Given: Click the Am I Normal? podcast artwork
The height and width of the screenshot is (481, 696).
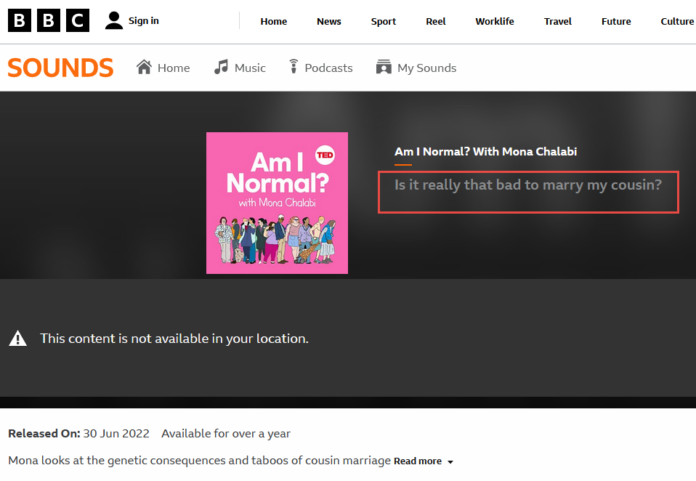Looking at the screenshot, I should [x=277, y=203].
